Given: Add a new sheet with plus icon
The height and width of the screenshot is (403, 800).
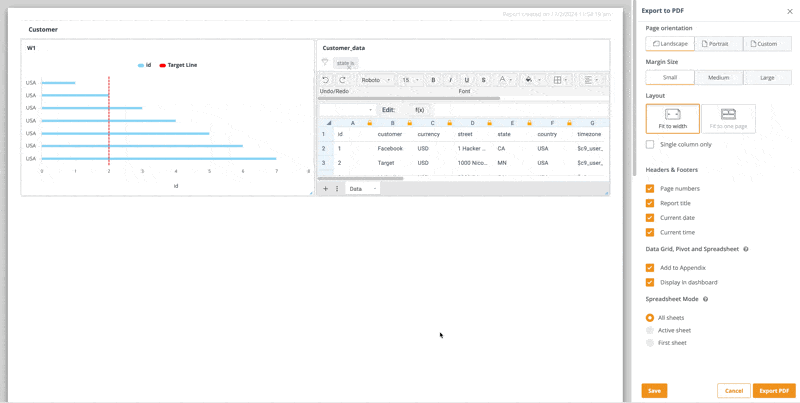Looking at the screenshot, I should [325, 188].
